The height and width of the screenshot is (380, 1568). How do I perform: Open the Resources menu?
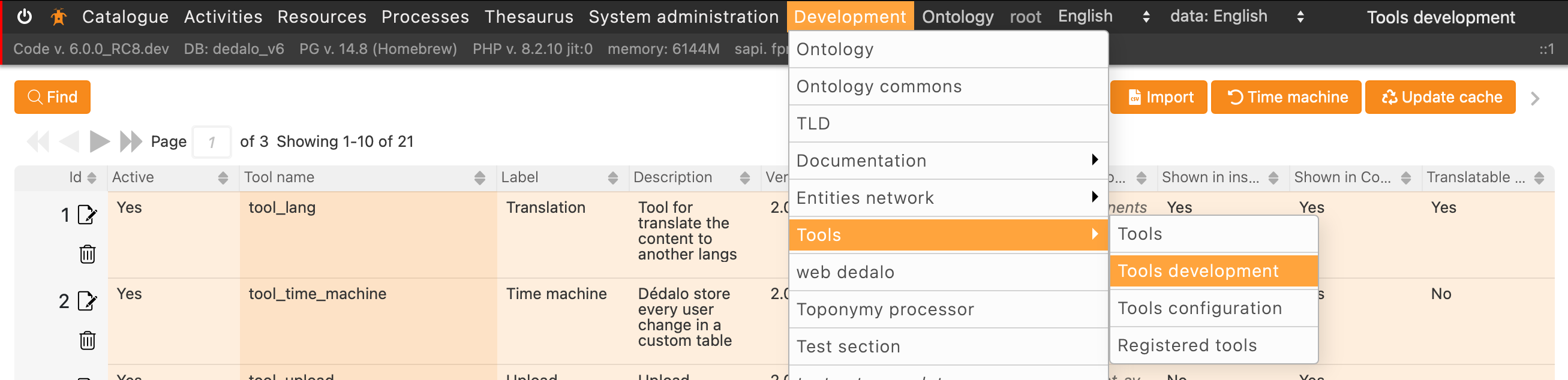tap(322, 16)
